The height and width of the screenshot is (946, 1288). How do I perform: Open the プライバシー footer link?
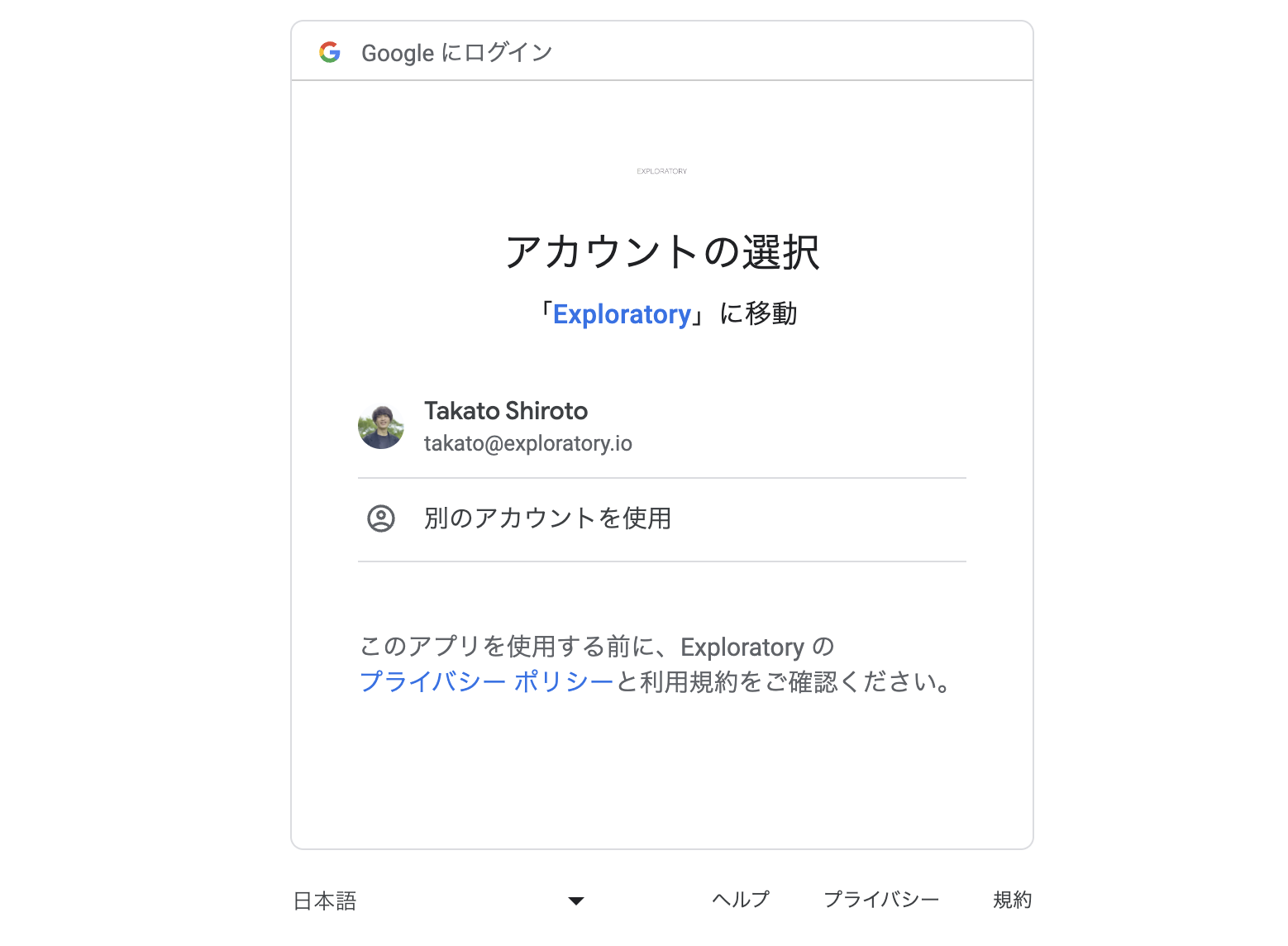881,900
